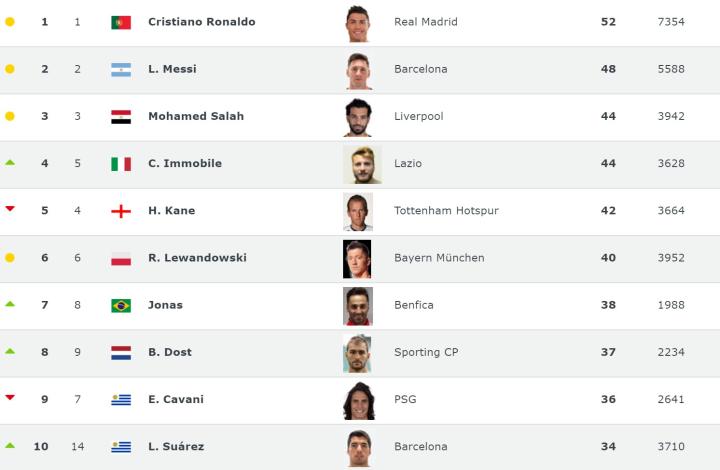Click the Brazil flag beside Jonas
Viewport: 720px width, 470px height.
(121, 305)
